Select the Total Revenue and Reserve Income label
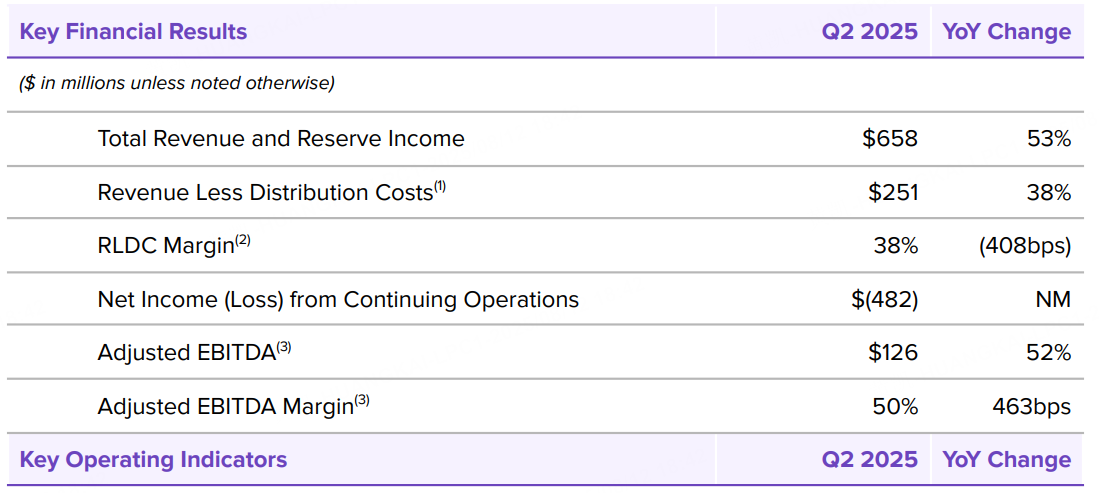This screenshot has width=1099, height=493. click(x=281, y=139)
